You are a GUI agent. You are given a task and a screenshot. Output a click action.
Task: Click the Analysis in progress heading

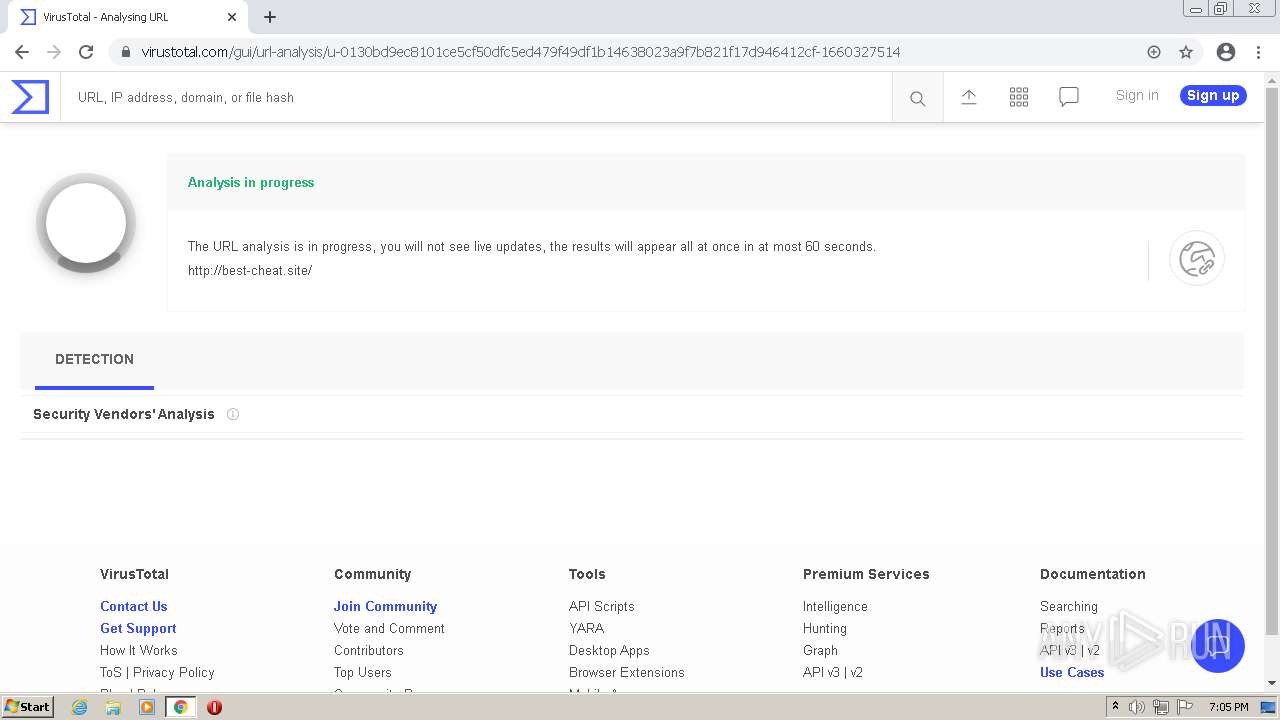coord(251,182)
